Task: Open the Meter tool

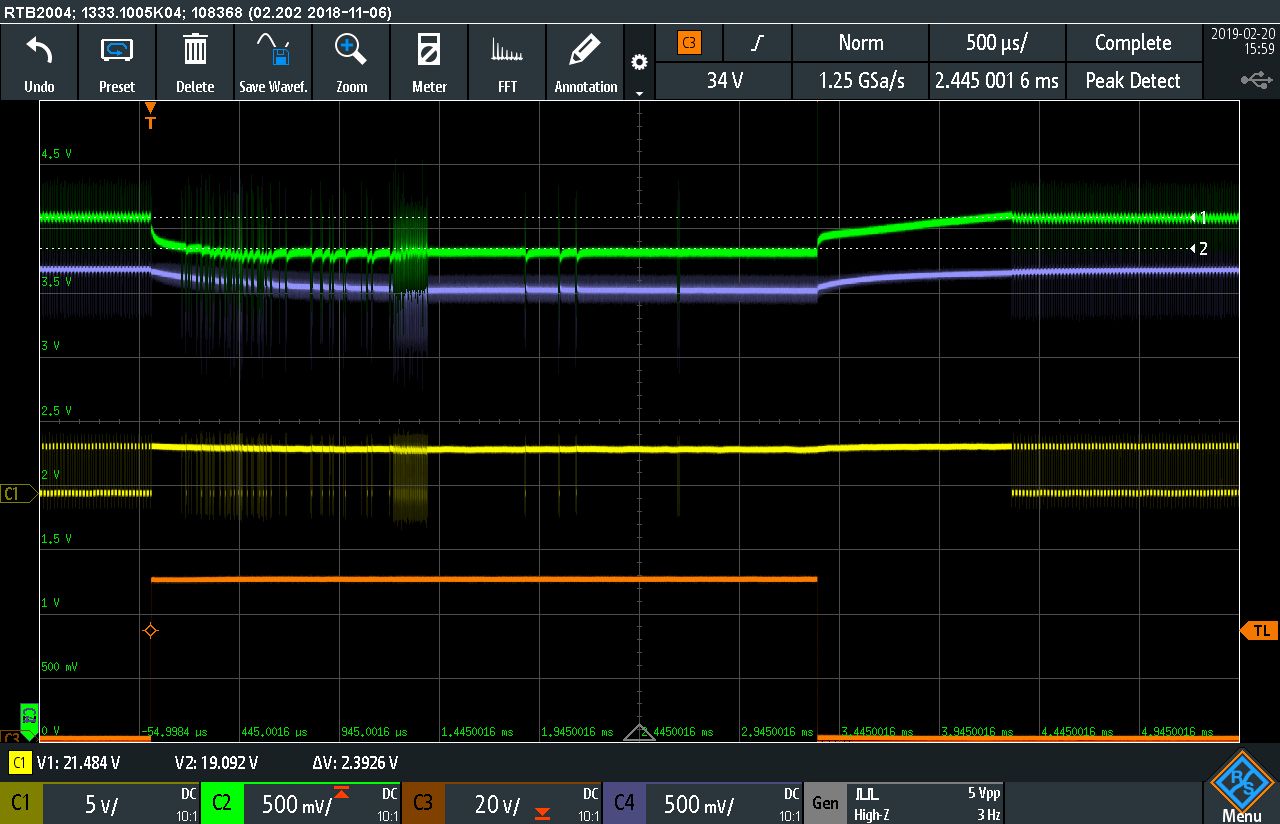Action: pyautogui.click(x=429, y=62)
